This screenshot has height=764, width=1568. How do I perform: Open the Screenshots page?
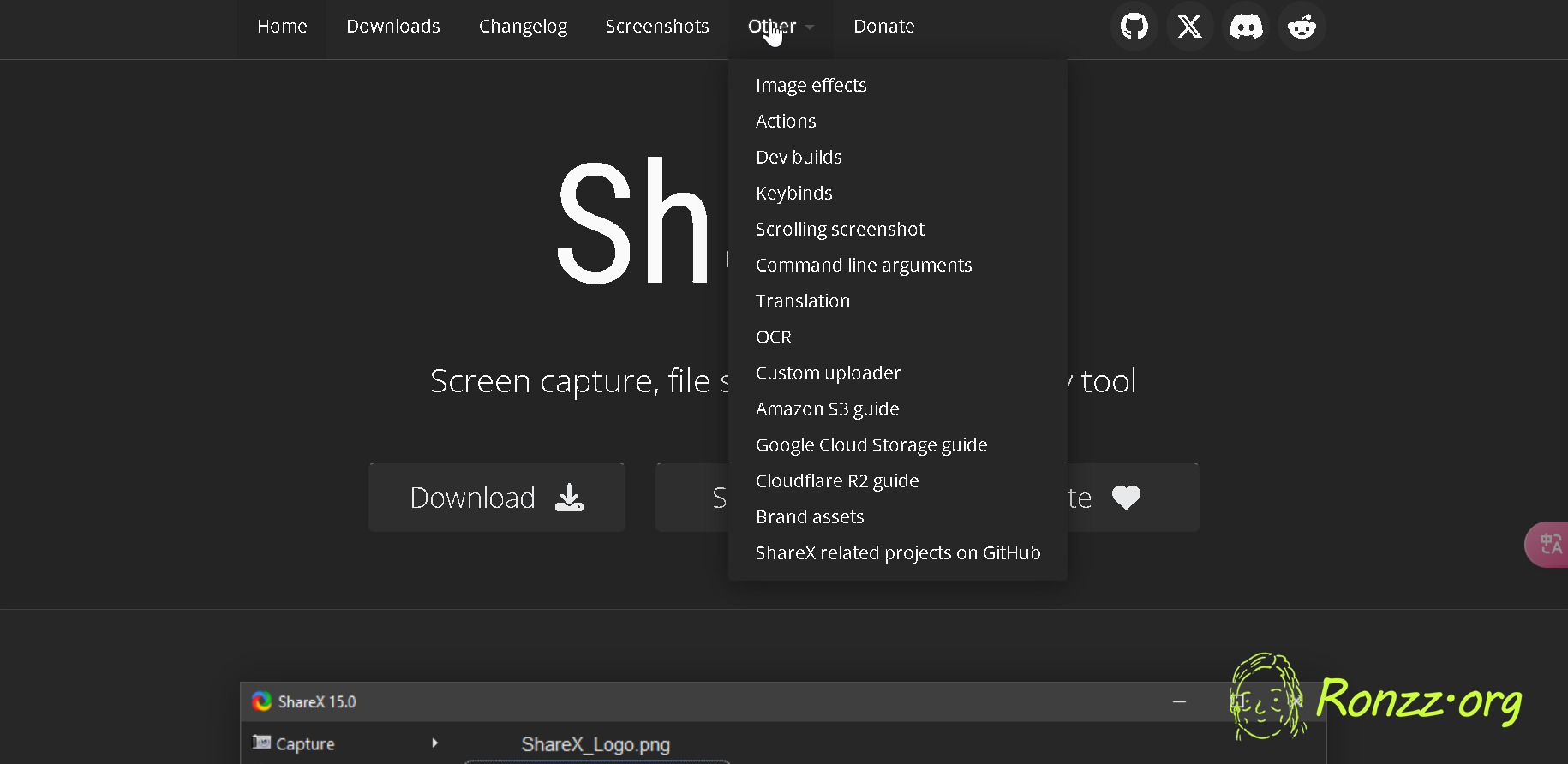[657, 27]
